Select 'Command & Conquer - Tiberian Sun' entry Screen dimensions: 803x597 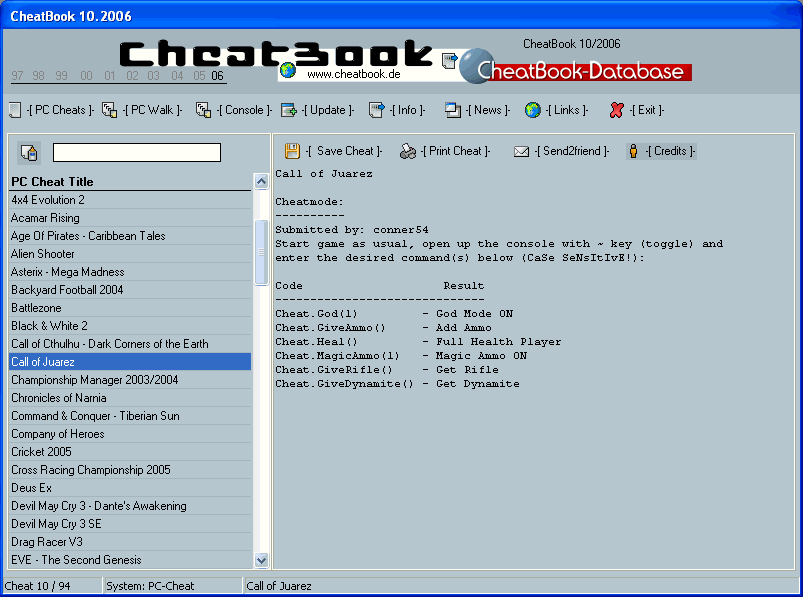point(130,416)
